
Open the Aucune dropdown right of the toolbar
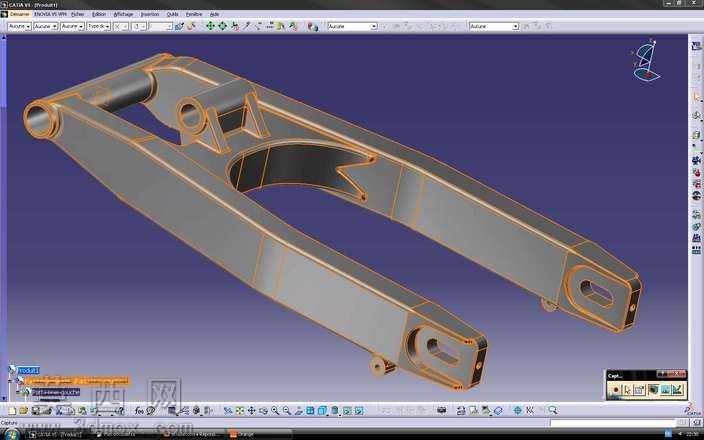[494, 26]
